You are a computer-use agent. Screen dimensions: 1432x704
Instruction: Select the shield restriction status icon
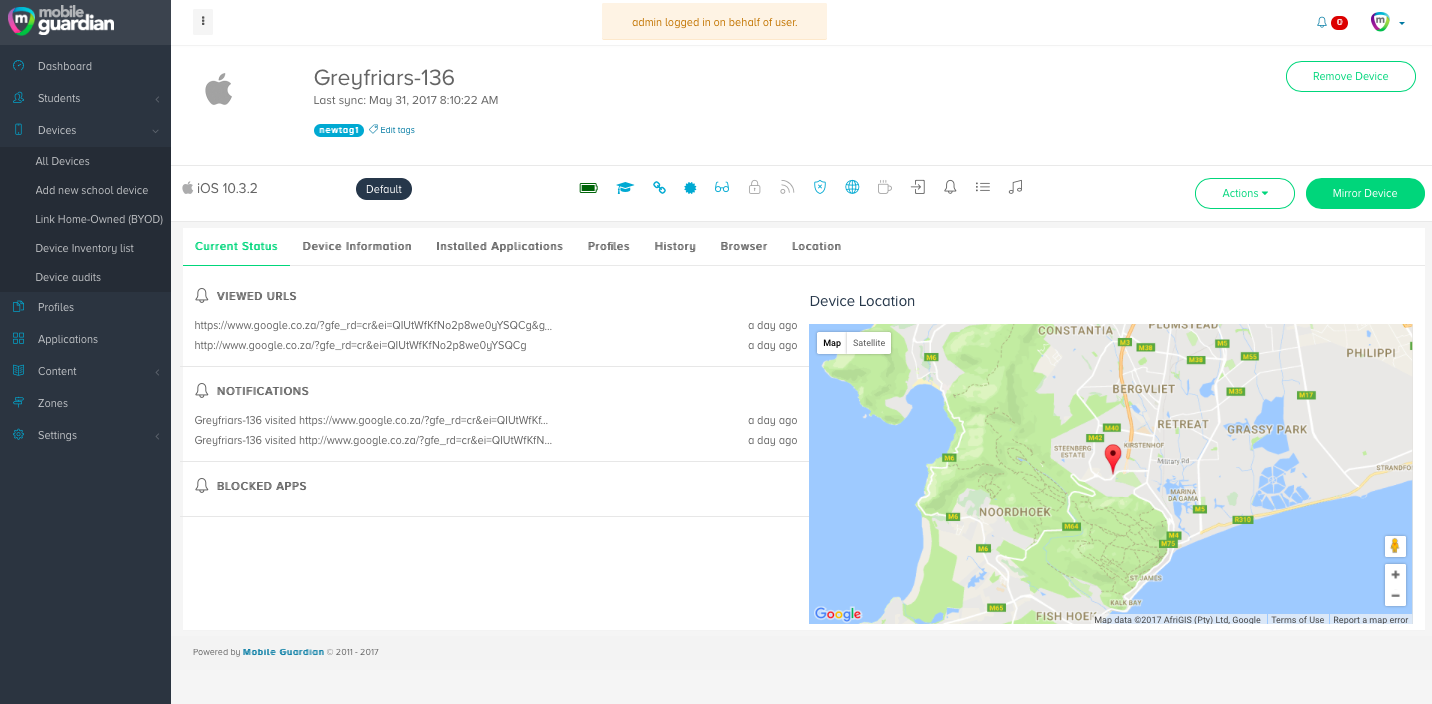pos(820,187)
